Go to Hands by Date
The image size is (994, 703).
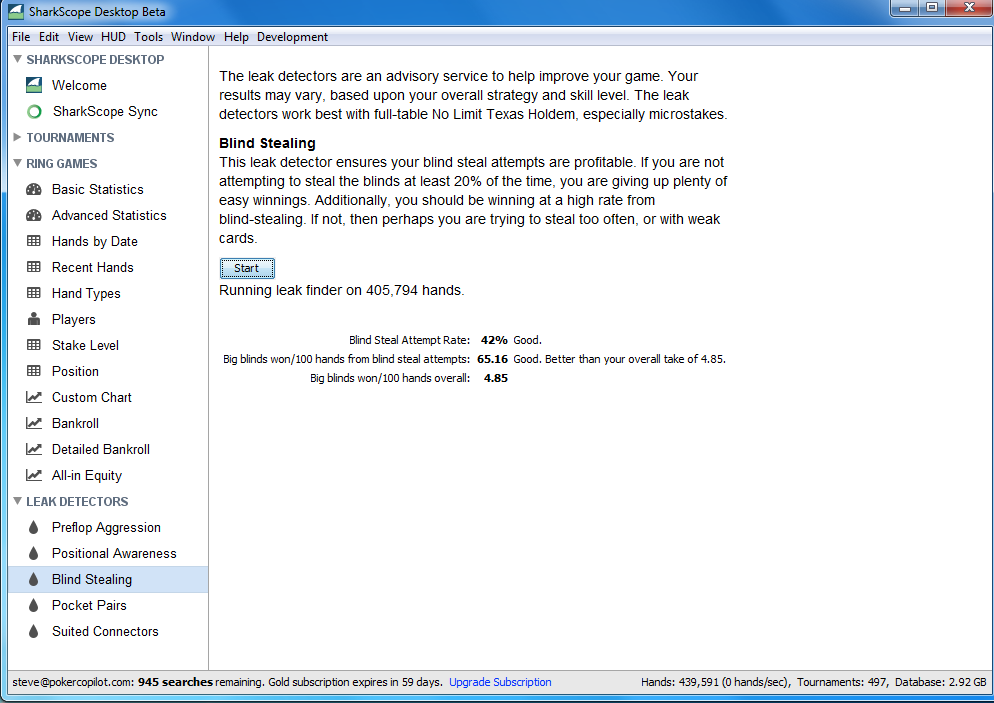coord(94,242)
